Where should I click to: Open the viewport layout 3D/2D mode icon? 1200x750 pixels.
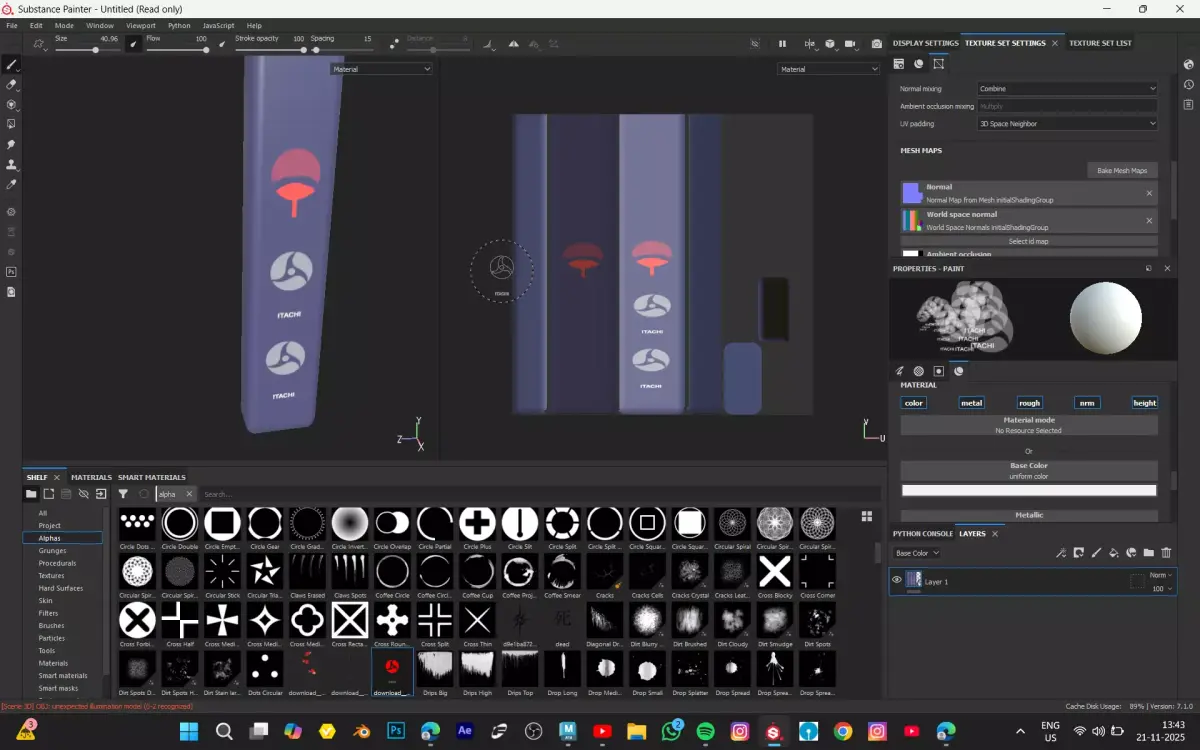(x=809, y=44)
